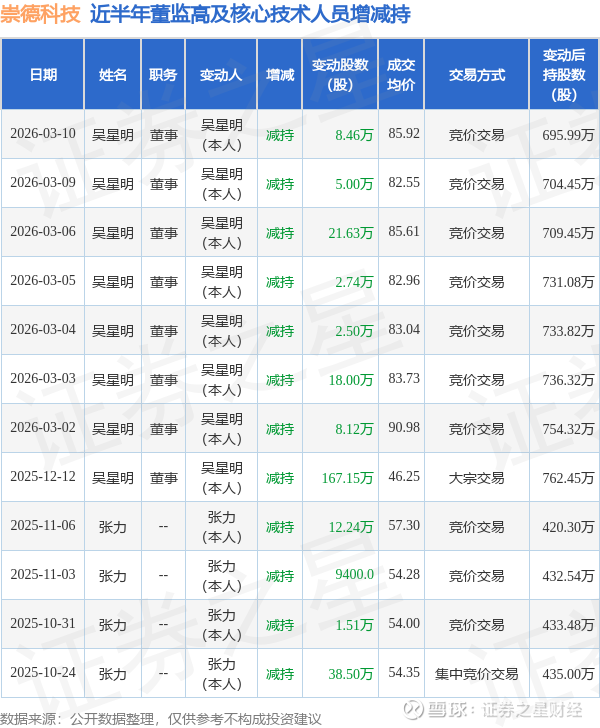
Task: Select the date cell 2026-03-04
Action: pyautogui.click(x=43, y=330)
